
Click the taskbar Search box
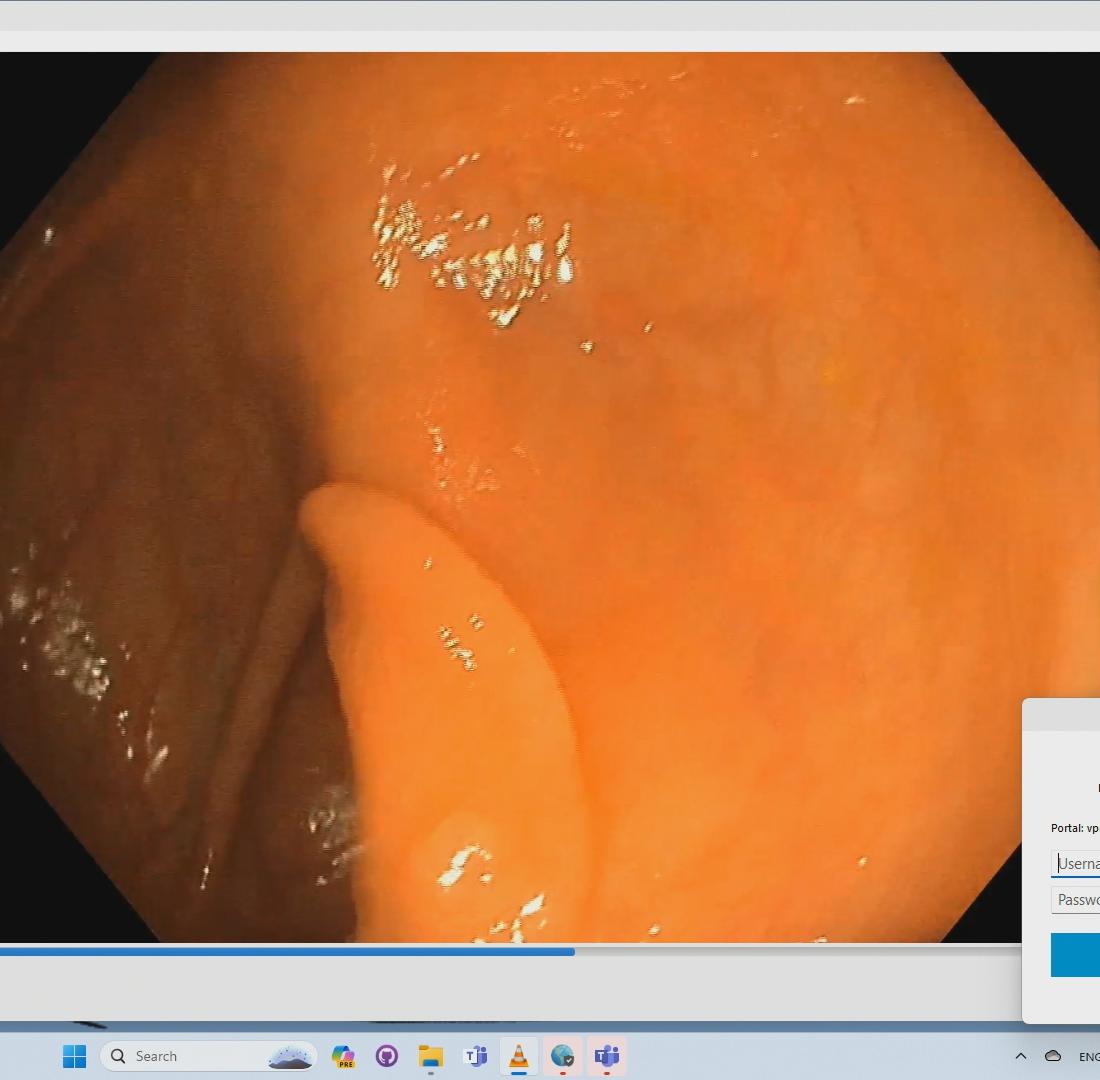[208, 1056]
